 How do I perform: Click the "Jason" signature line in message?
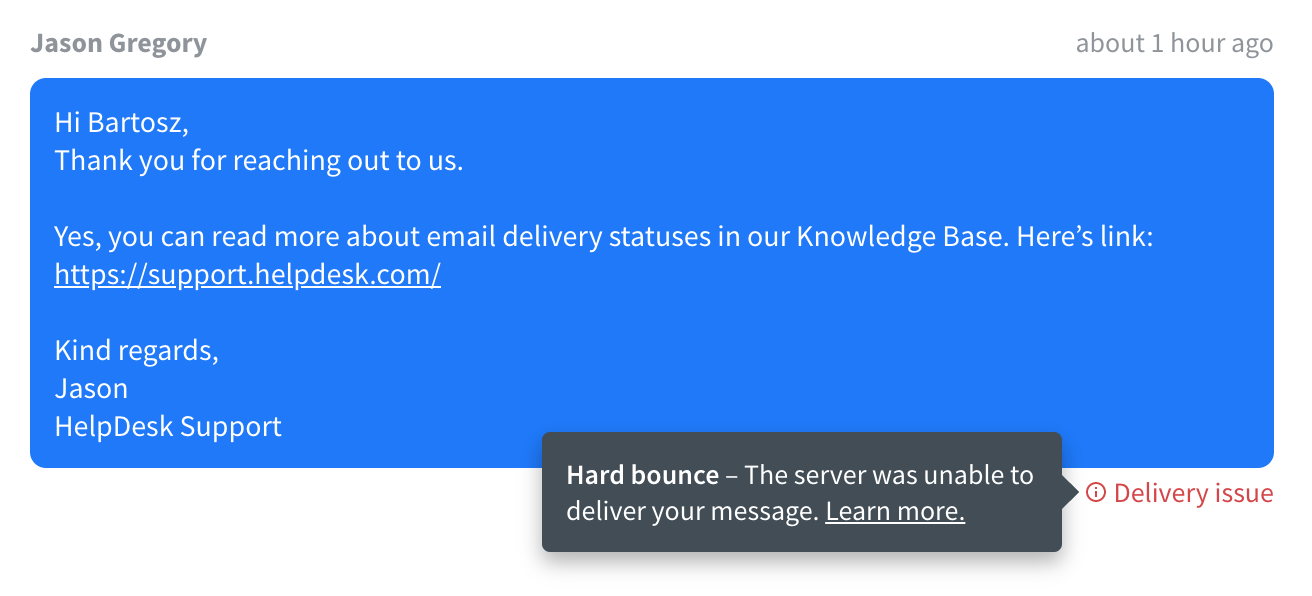click(x=91, y=388)
